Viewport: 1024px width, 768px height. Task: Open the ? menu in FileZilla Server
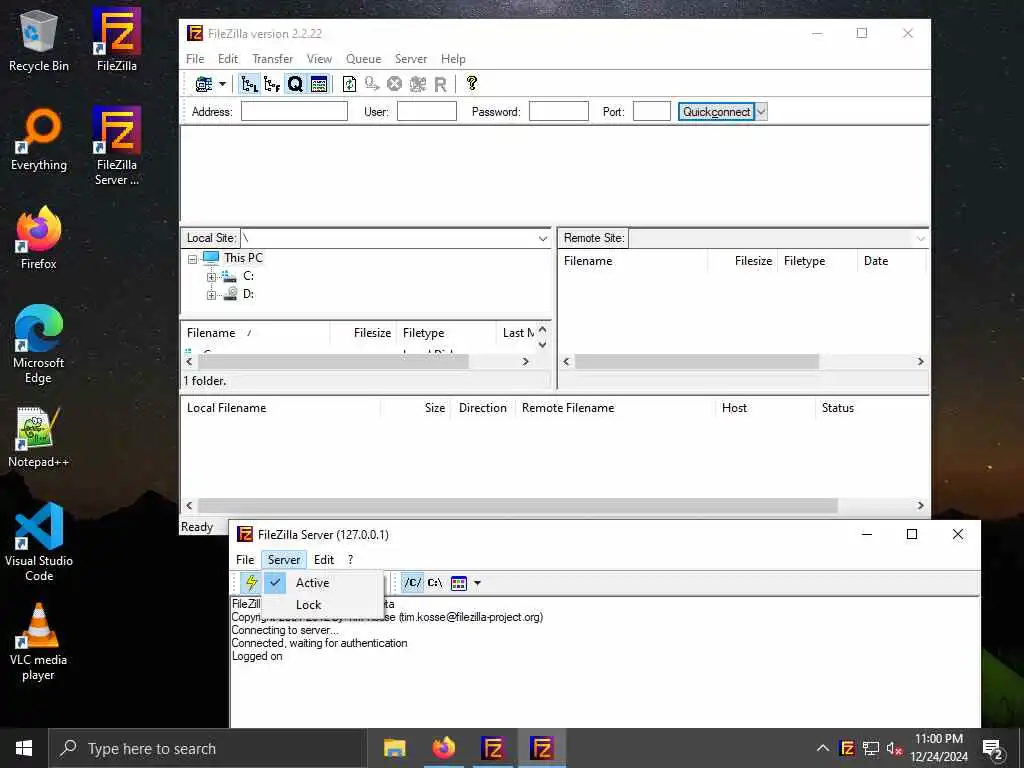coord(351,560)
